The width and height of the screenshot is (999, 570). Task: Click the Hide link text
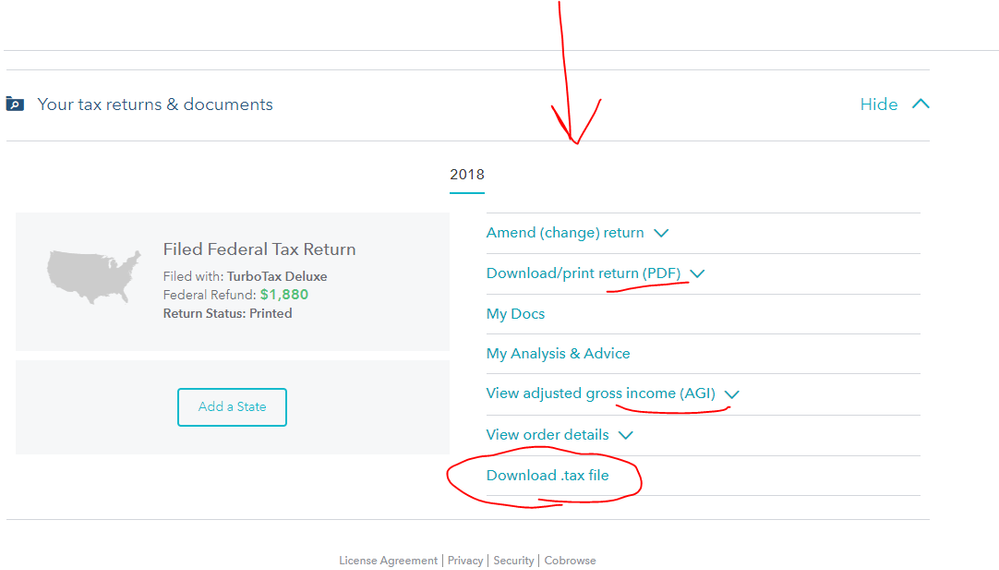coord(878,104)
